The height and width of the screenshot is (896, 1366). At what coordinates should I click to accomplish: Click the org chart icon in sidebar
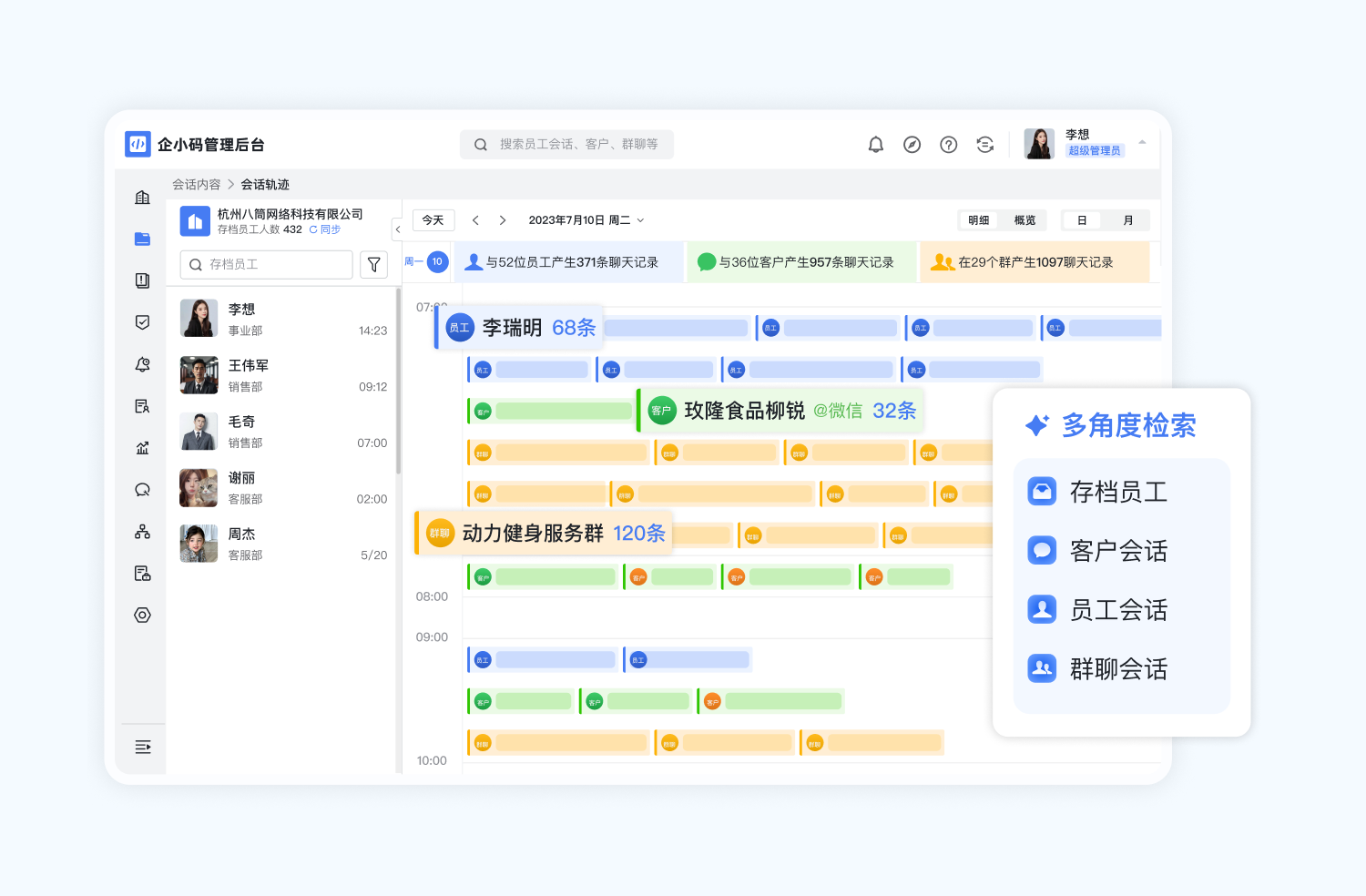pos(142,531)
